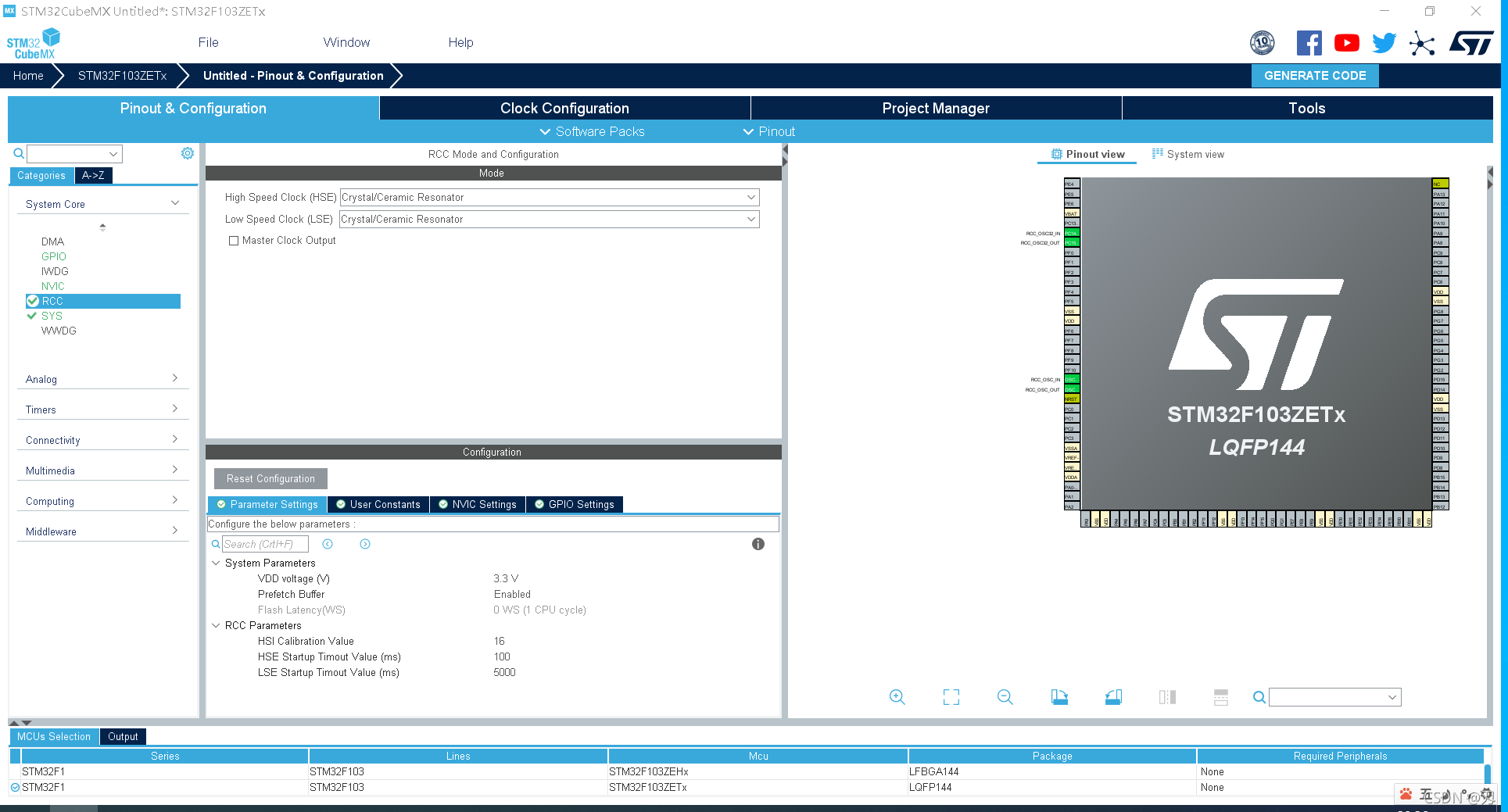This screenshot has height=812, width=1508.
Task: Open Low Speed Clock (LSE) dropdown
Action: tap(550, 220)
